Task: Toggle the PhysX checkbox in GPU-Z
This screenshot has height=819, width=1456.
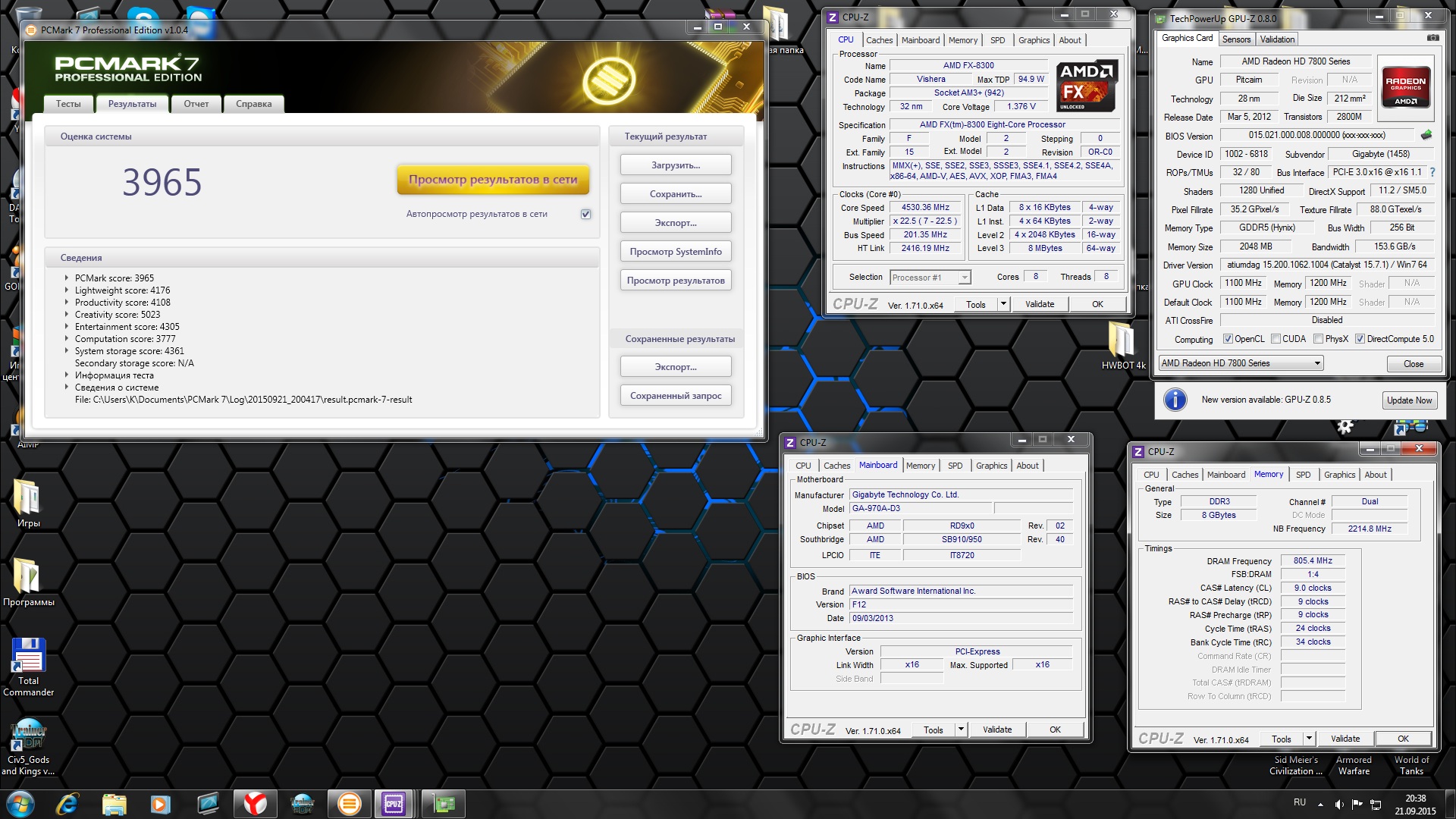Action: [1318, 339]
